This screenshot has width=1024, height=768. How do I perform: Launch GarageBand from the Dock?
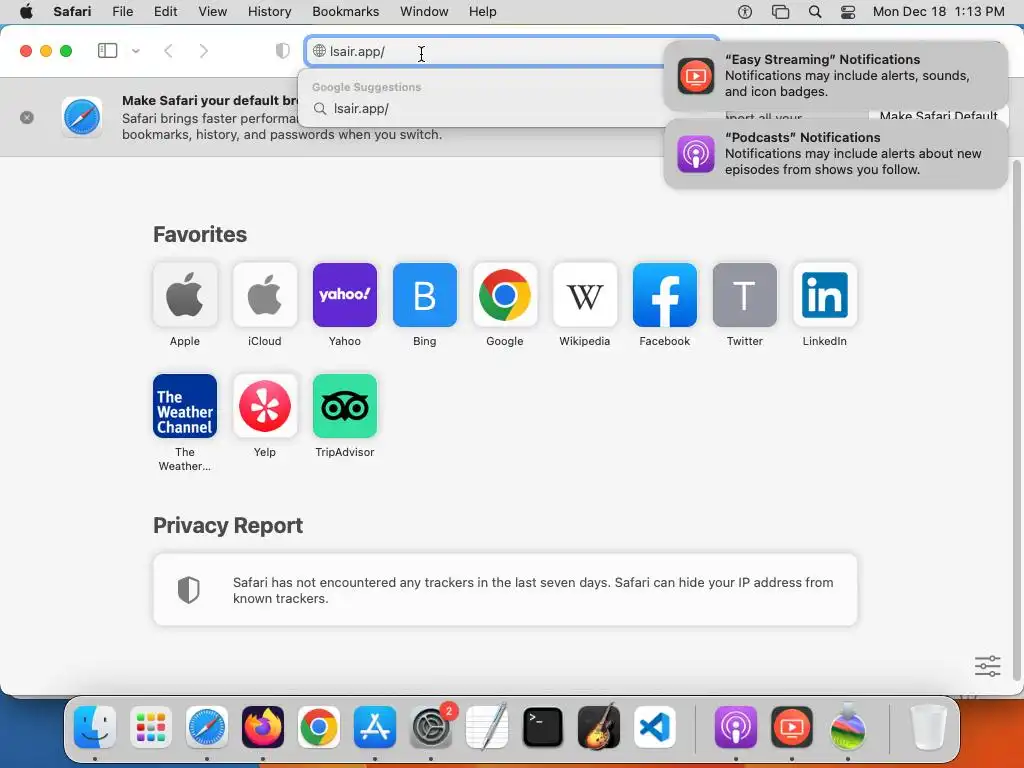click(599, 727)
